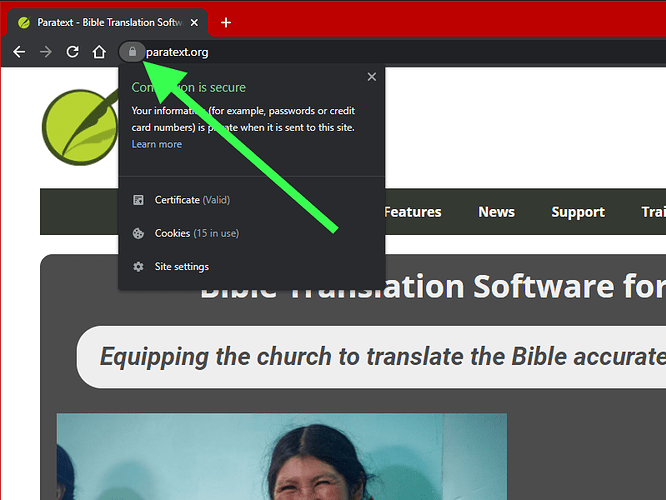Click the smiling woman photo
Viewport: 666px width, 500px height.
pos(282,456)
